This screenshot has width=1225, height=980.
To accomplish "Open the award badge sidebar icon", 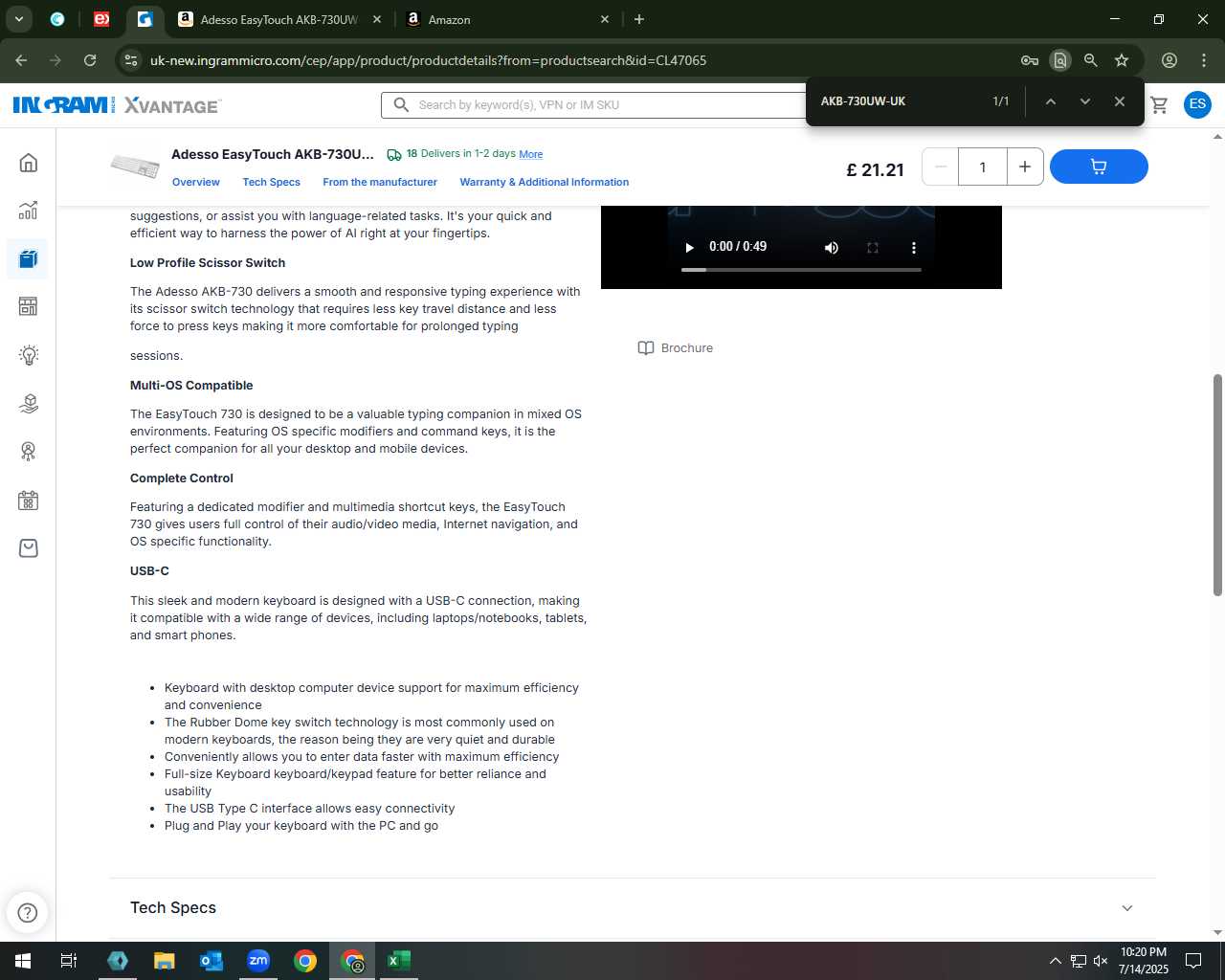I will coord(29,451).
